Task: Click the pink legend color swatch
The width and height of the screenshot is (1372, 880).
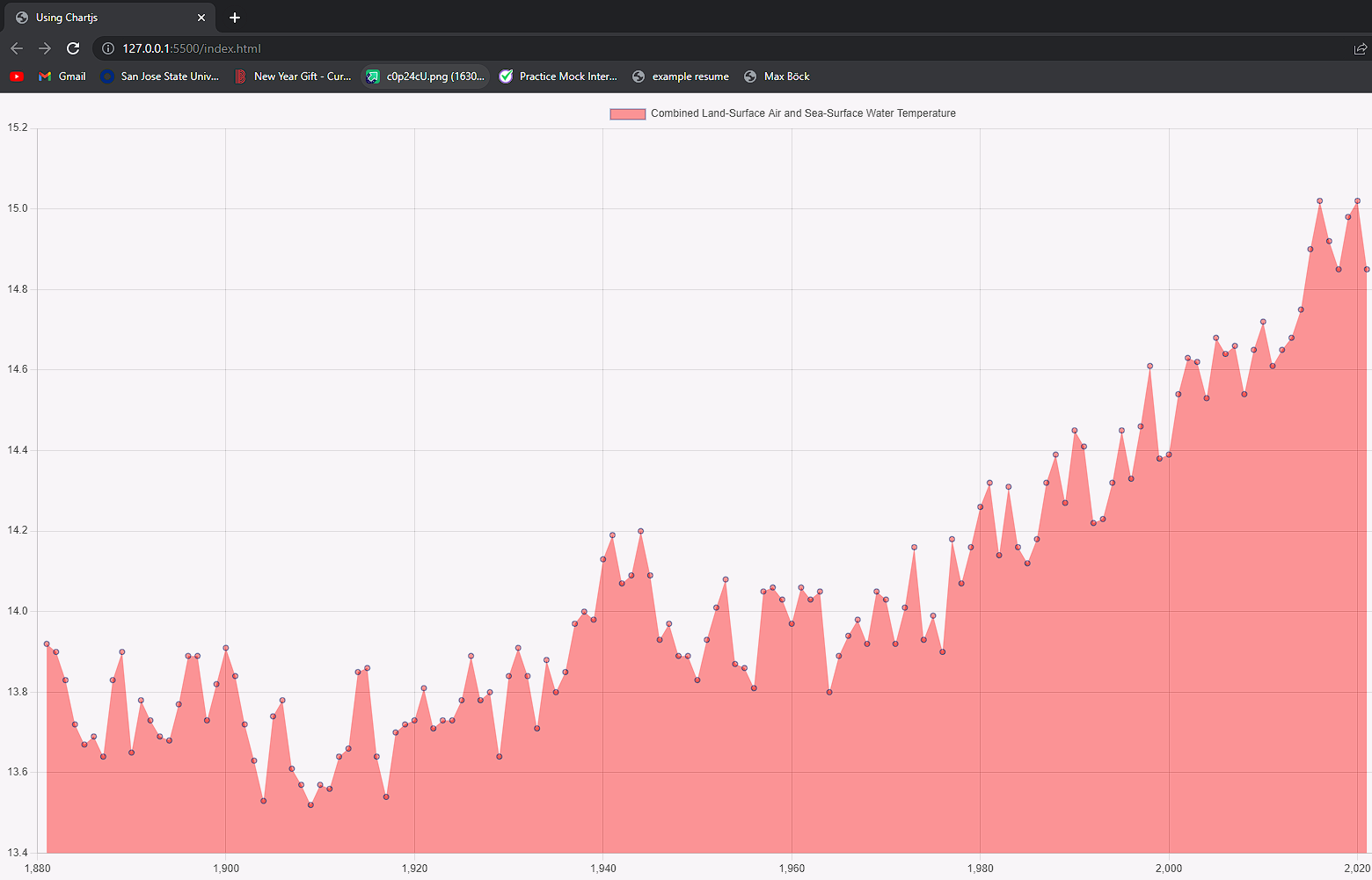Action: tap(627, 113)
